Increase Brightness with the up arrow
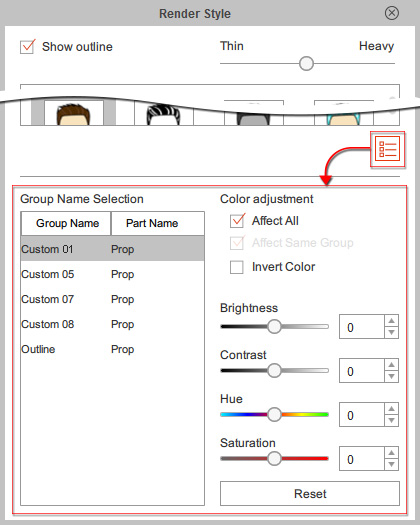This screenshot has height=525, width=420. [x=391, y=321]
